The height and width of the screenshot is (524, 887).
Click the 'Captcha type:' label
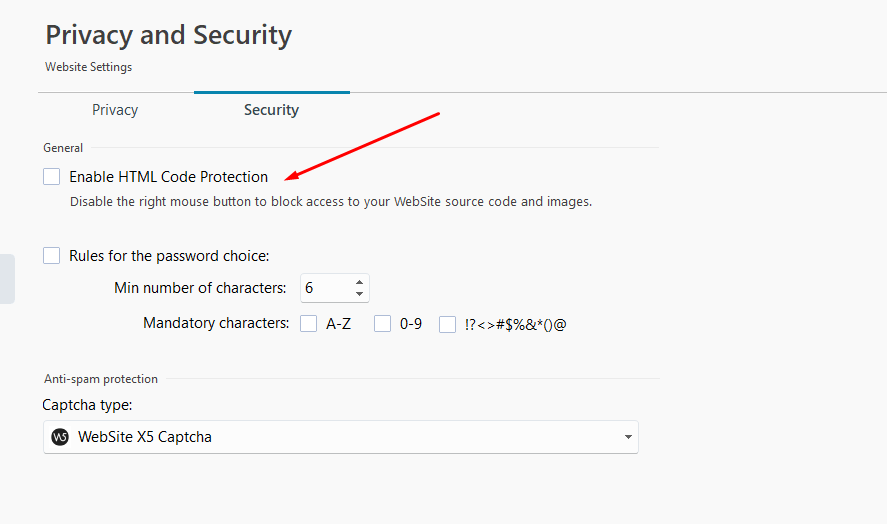coord(87,405)
